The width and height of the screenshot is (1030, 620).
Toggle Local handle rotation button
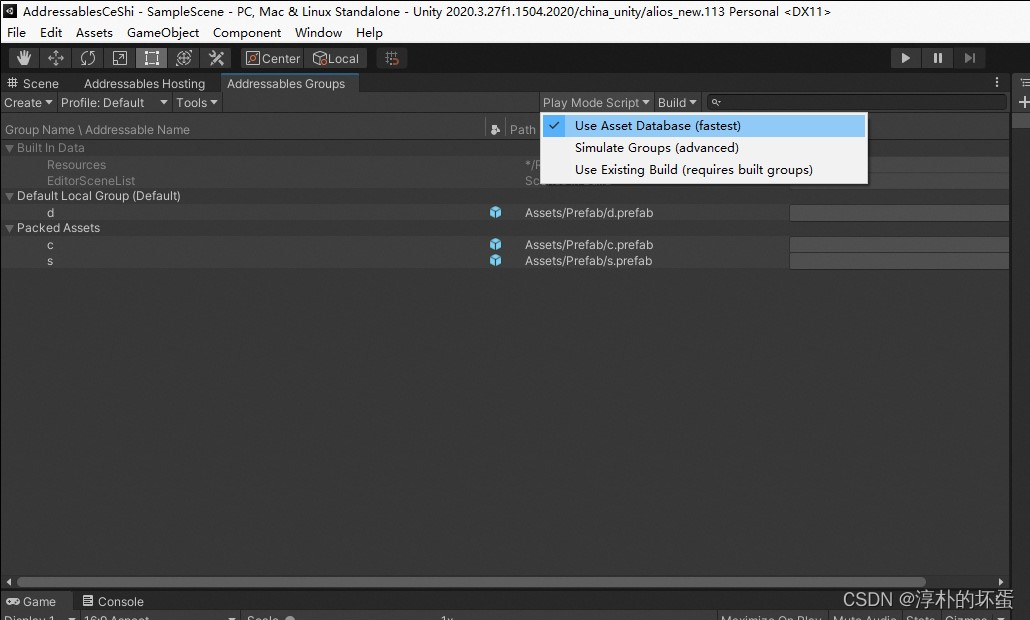point(336,58)
